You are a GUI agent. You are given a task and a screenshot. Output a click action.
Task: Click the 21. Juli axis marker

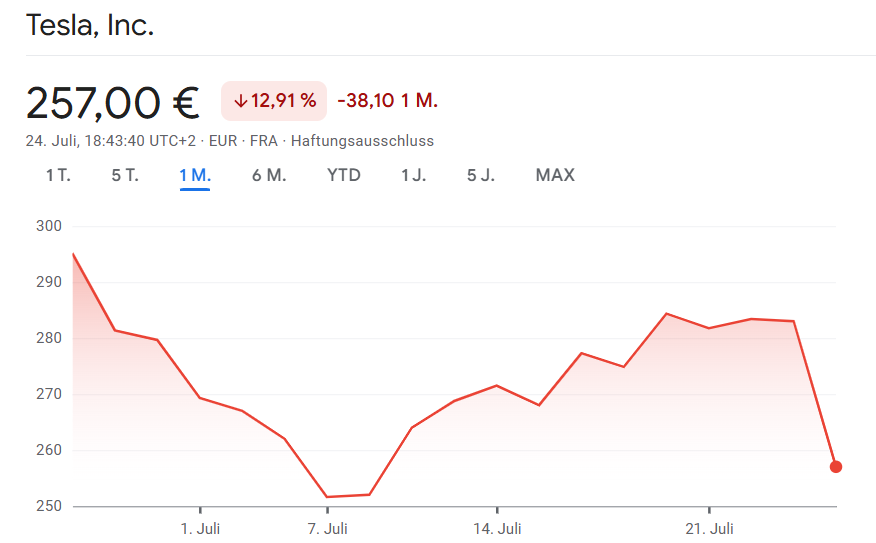point(710,528)
